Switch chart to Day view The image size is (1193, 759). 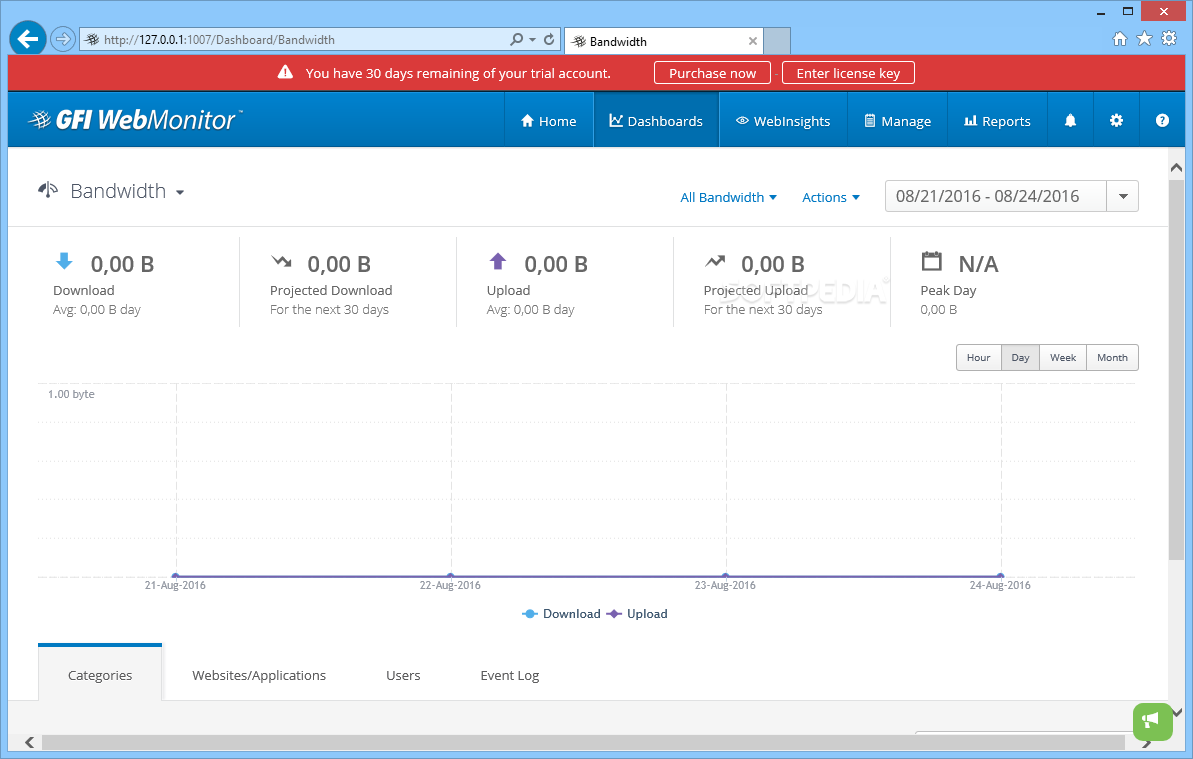[1020, 357]
